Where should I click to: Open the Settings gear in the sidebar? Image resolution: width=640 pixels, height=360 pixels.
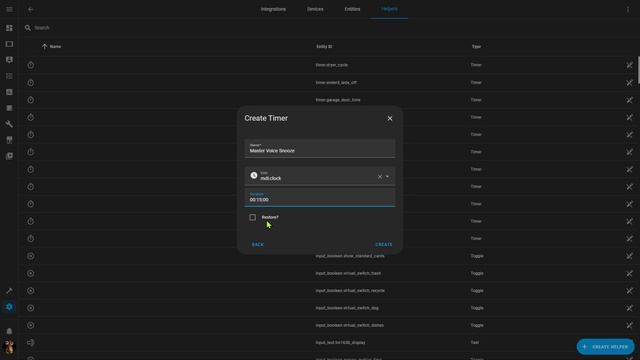click(9, 307)
